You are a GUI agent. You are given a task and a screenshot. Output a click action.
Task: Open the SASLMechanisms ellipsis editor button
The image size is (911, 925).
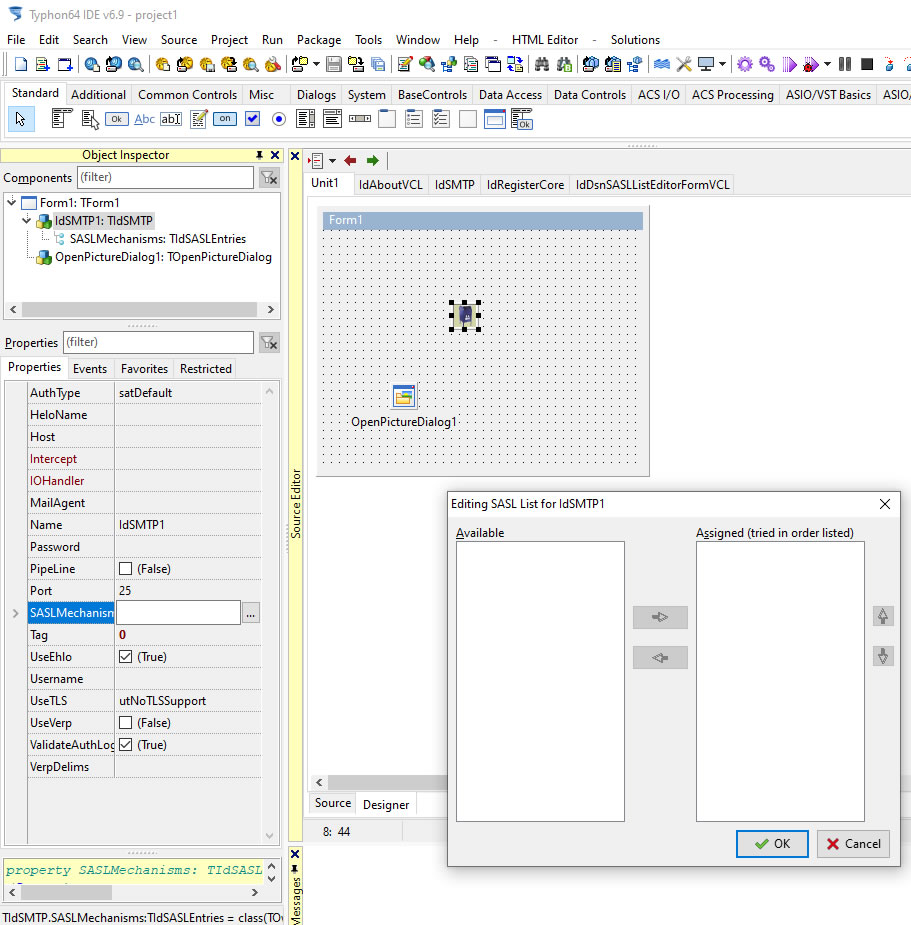click(x=251, y=614)
